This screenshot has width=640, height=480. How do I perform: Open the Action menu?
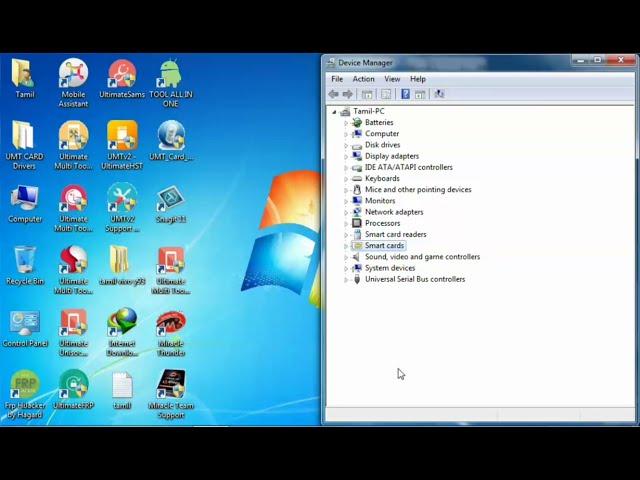point(363,79)
